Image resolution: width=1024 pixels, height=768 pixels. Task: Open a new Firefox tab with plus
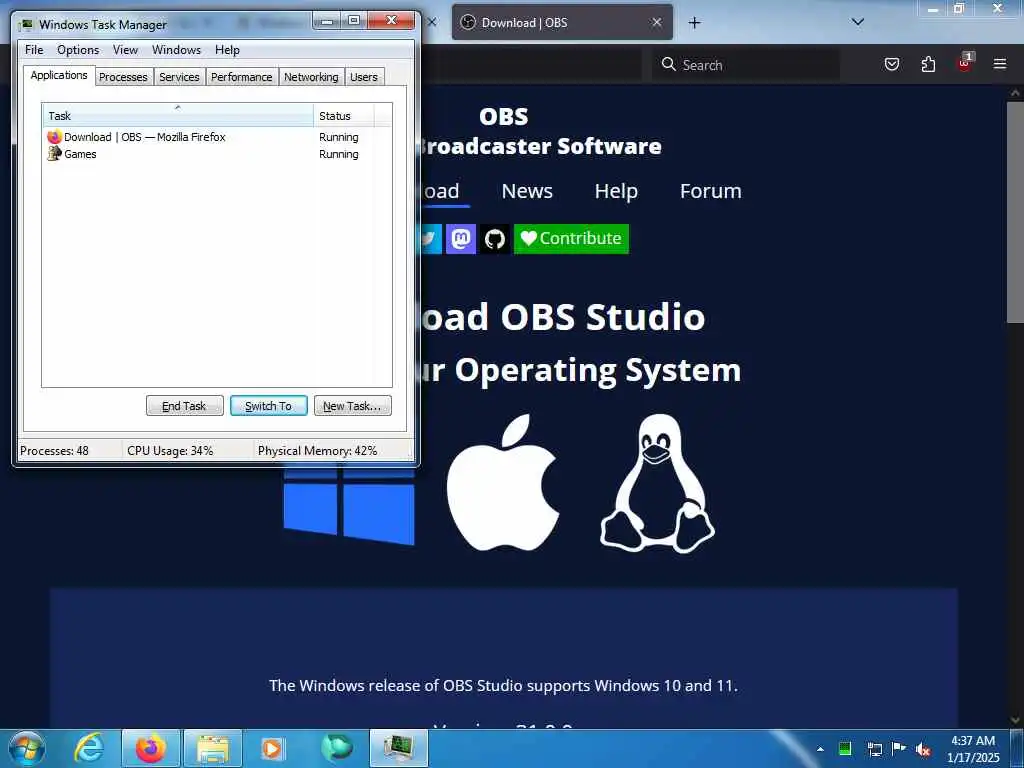(x=694, y=23)
